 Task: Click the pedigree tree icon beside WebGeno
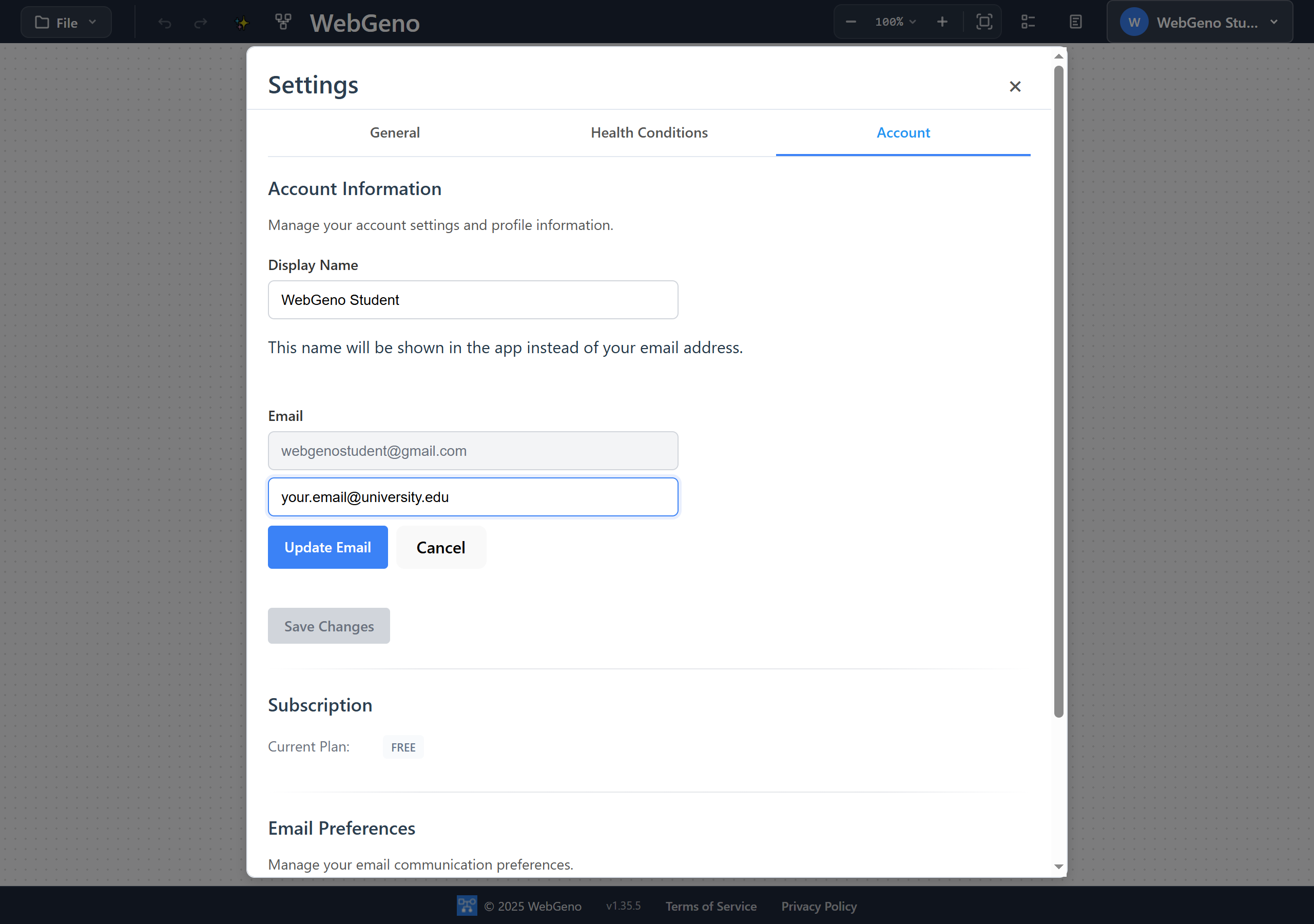coord(283,22)
